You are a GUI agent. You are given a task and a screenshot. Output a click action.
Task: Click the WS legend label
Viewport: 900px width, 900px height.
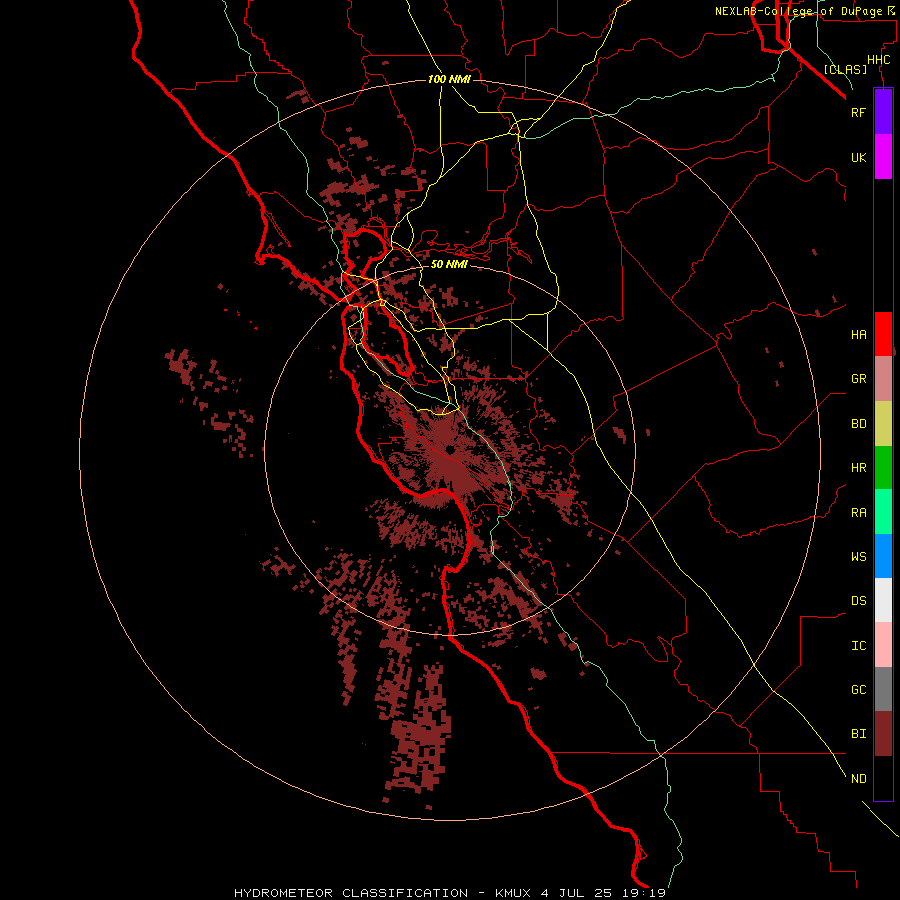tap(859, 557)
